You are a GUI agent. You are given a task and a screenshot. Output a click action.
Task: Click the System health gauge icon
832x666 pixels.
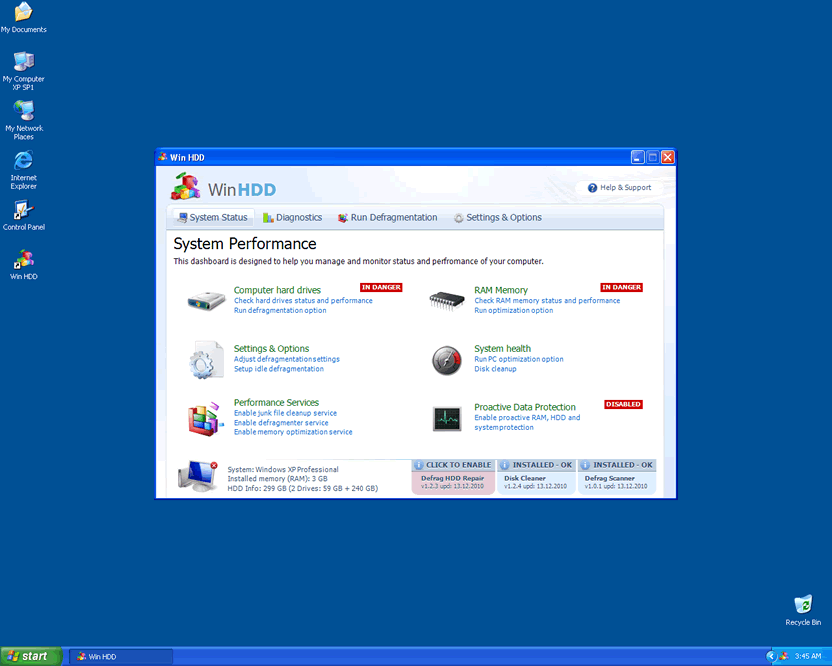(447, 360)
